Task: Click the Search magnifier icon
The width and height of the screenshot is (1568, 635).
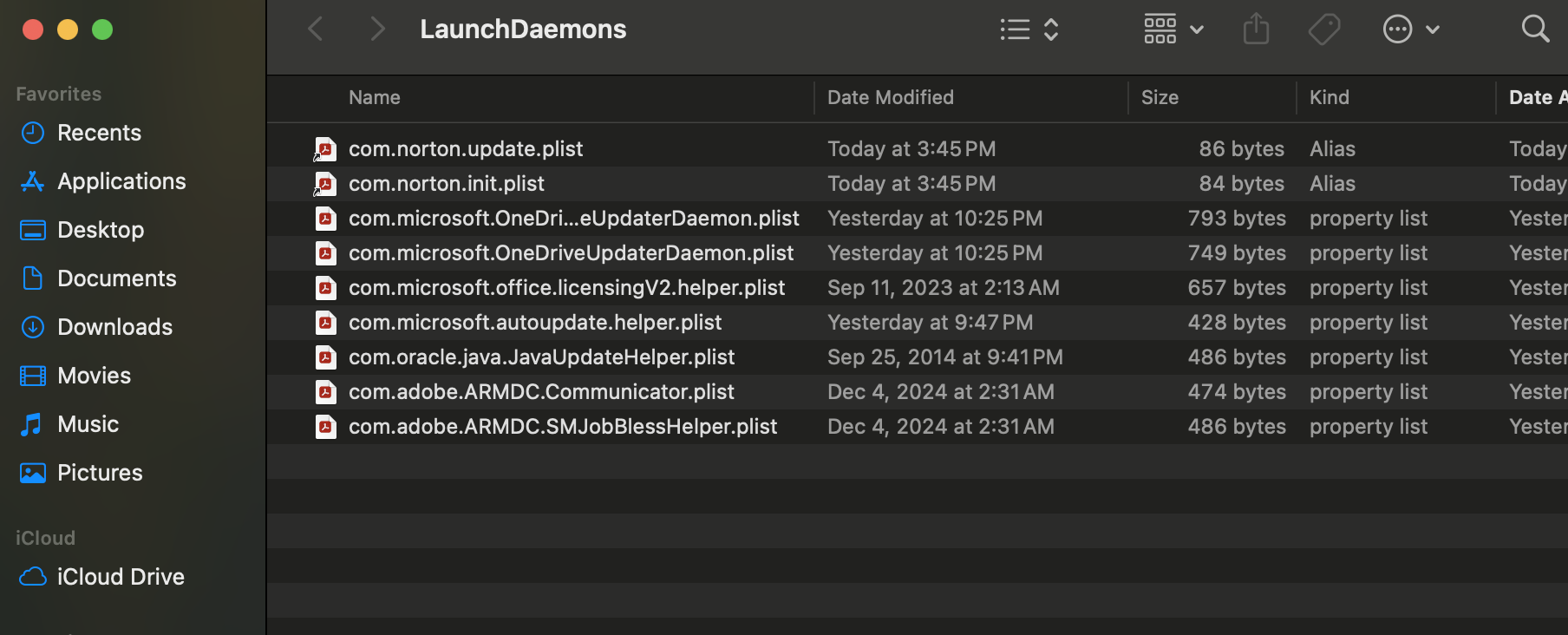Action: point(1535,29)
